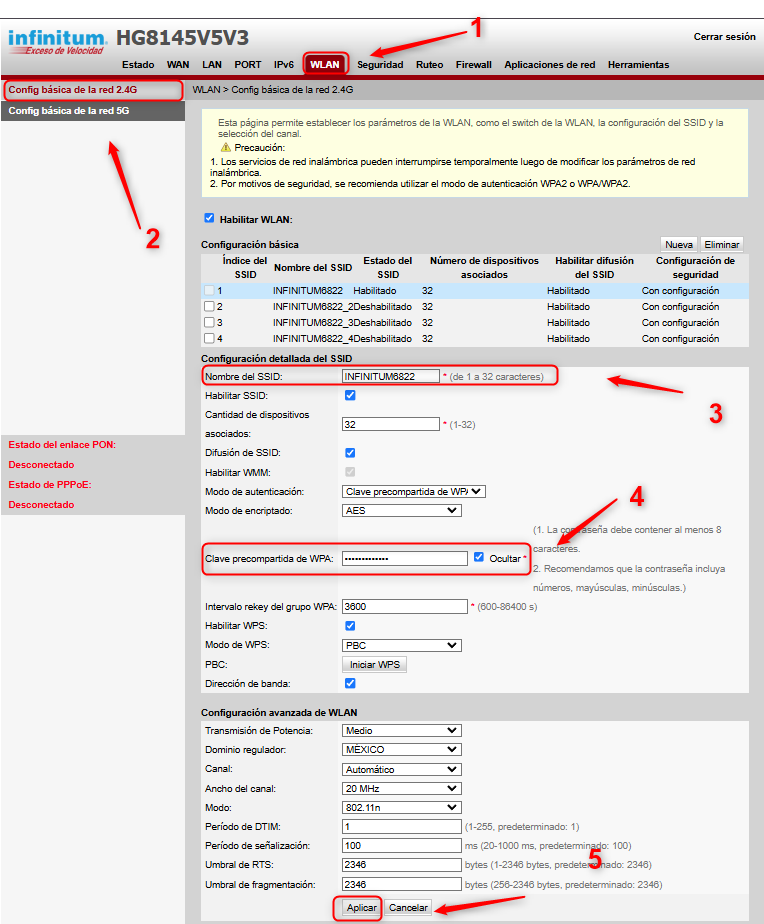Toggle the Habilitar WLAN checkbox
Viewport: 764px width, 924px height.
pos(209,218)
